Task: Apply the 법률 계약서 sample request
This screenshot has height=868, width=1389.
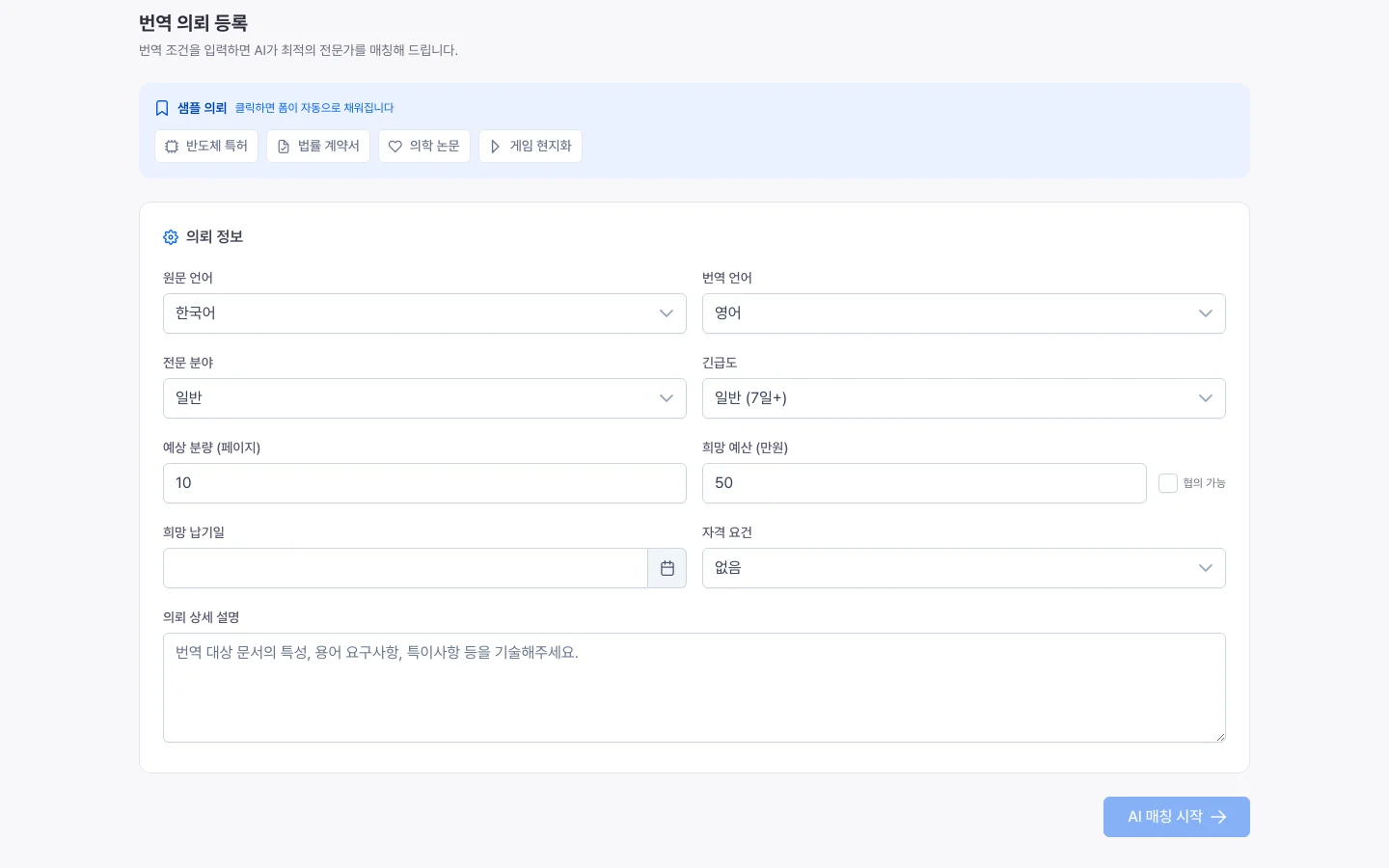Action: (x=318, y=146)
